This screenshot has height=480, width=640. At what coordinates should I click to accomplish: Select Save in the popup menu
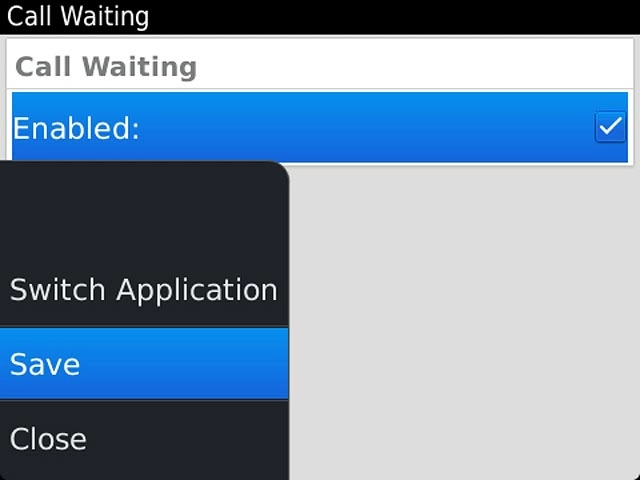144,364
